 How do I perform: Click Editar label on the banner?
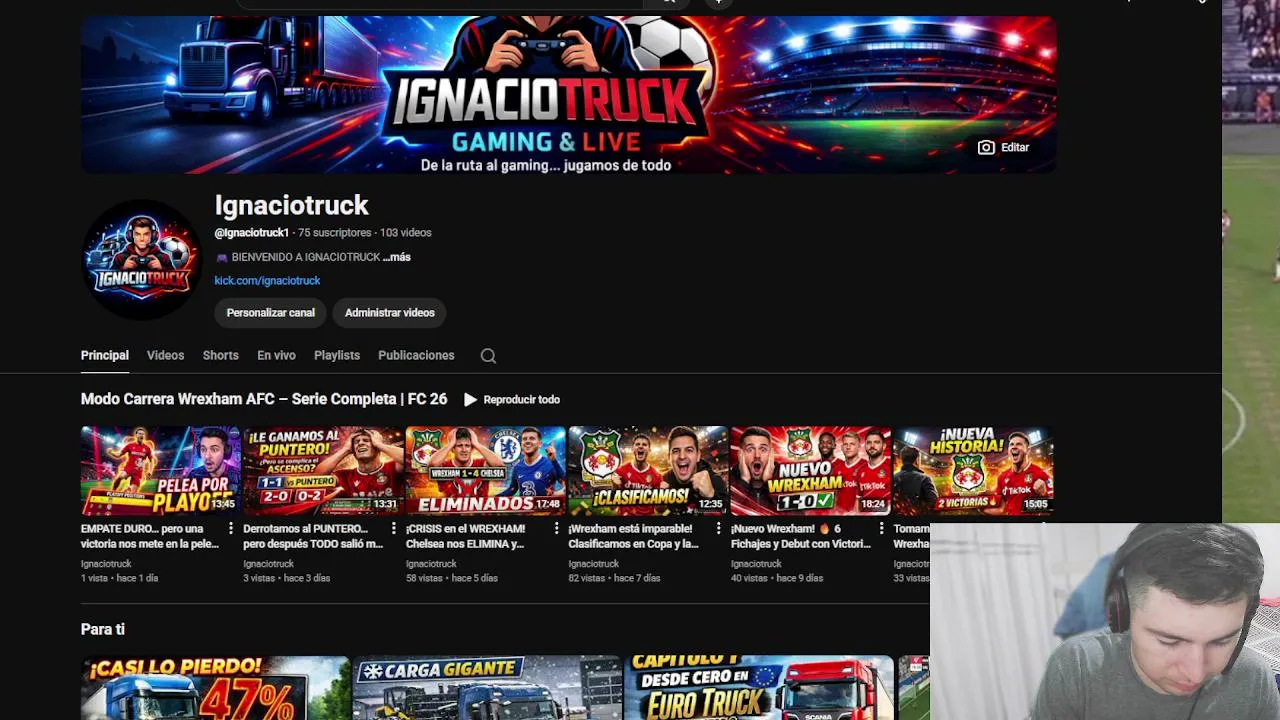[x=1015, y=147]
